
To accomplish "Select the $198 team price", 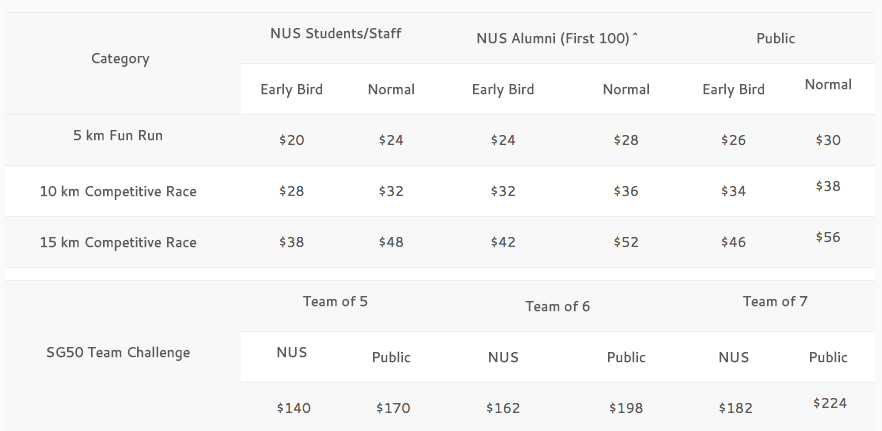I will [626, 408].
